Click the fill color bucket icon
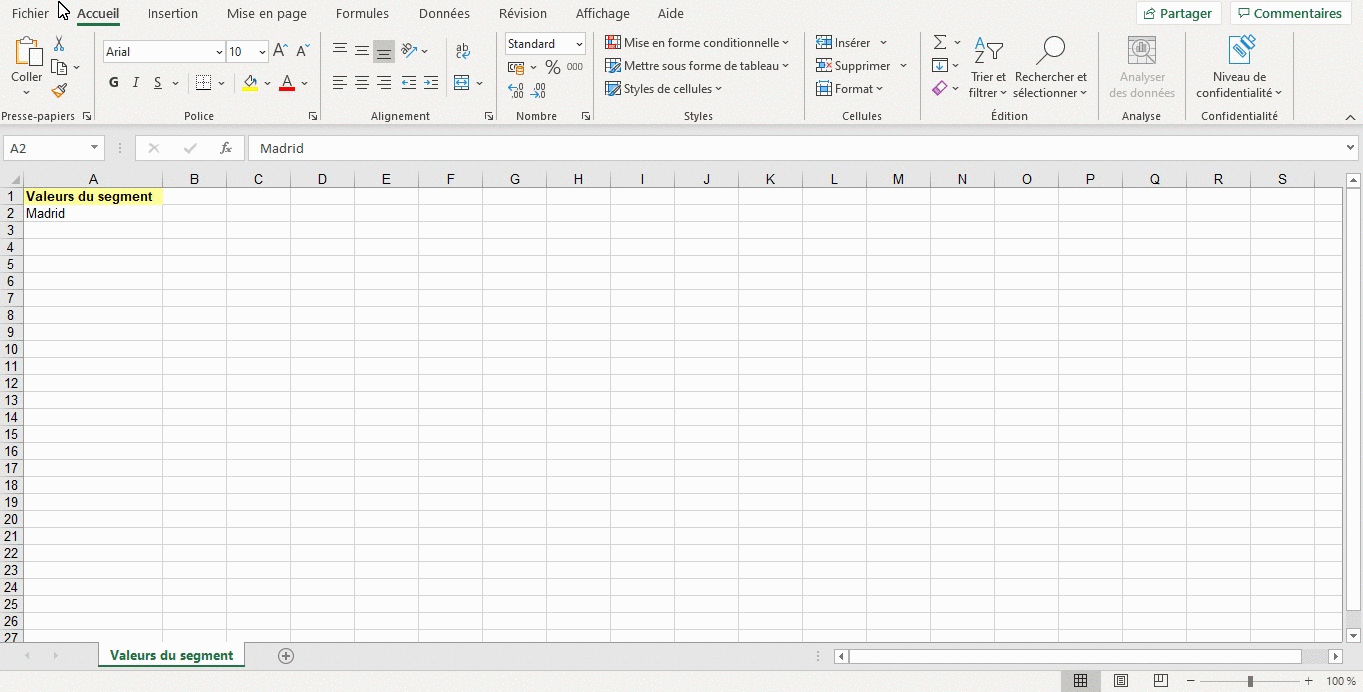The width and height of the screenshot is (1363, 692). (250, 83)
